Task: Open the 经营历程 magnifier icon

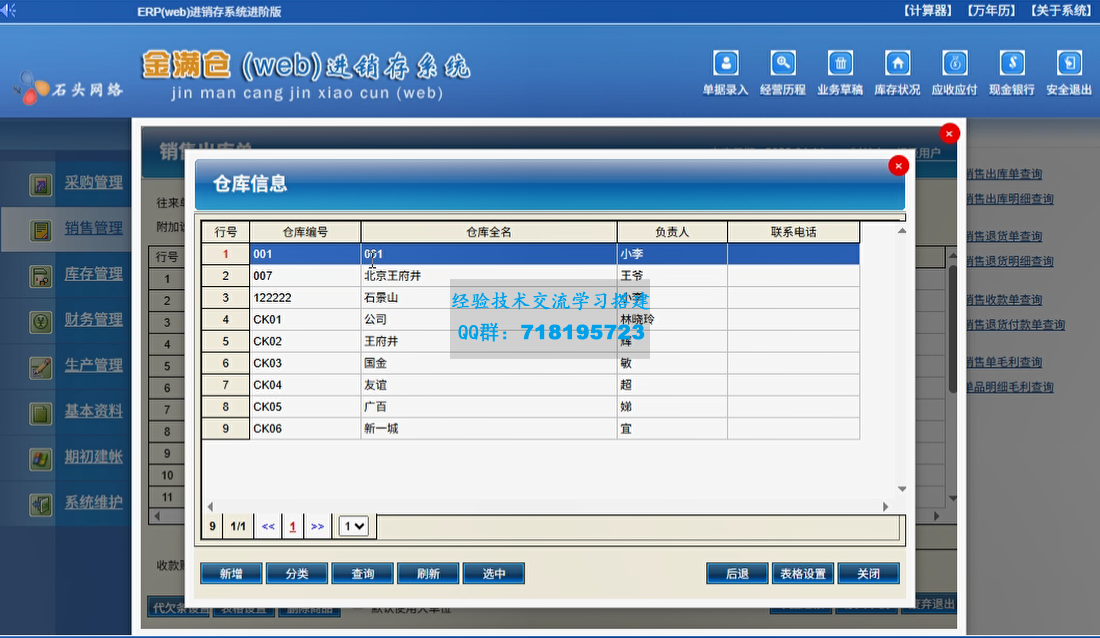Action: click(x=783, y=63)
